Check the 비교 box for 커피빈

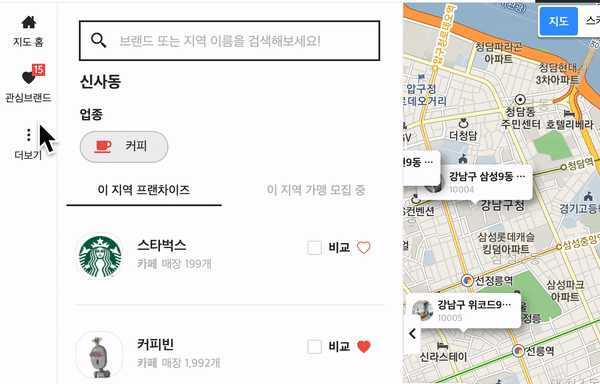pos(315,347)
